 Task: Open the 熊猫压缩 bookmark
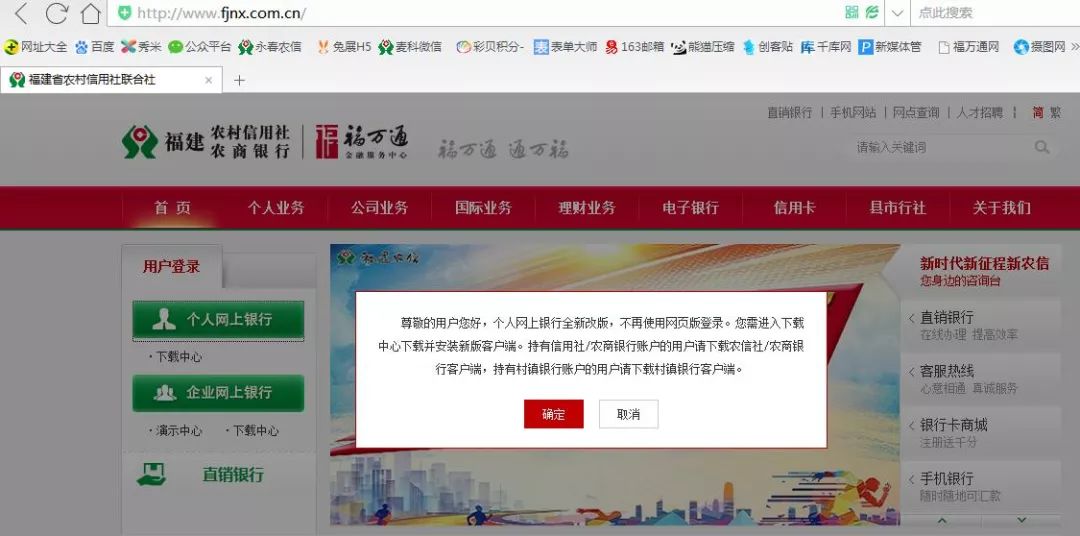click(703, 47)
